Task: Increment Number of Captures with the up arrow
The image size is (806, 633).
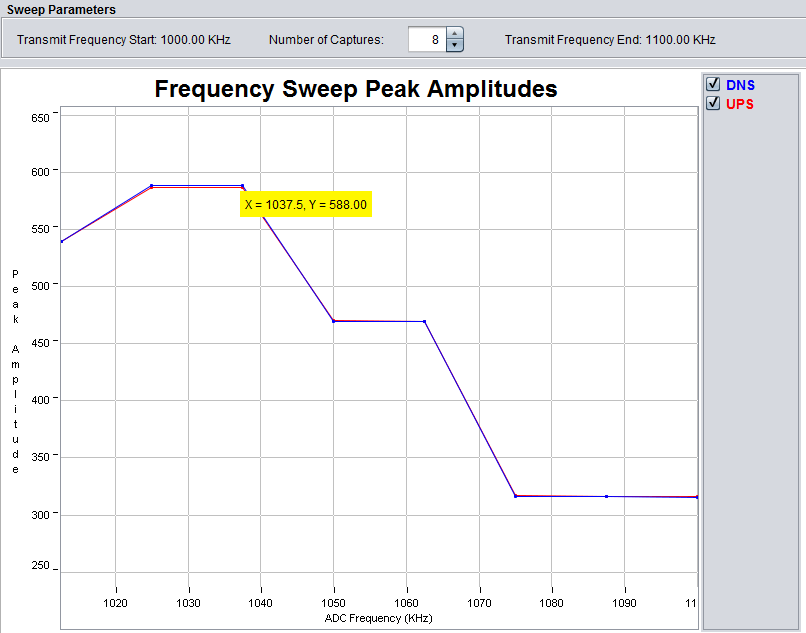Action: [x=455, y=34]
